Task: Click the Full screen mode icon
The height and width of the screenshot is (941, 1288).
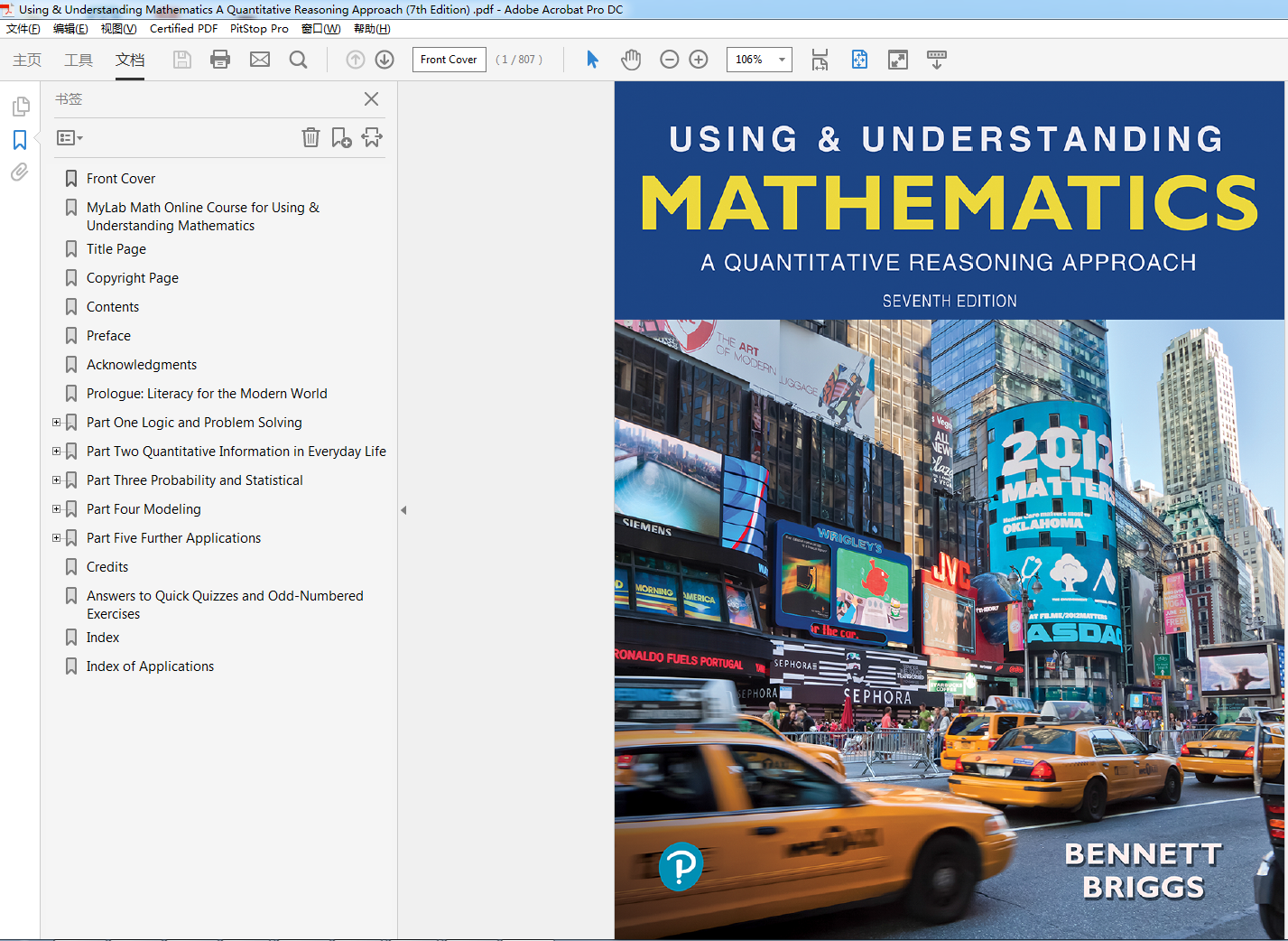Action: click(898, 60)
